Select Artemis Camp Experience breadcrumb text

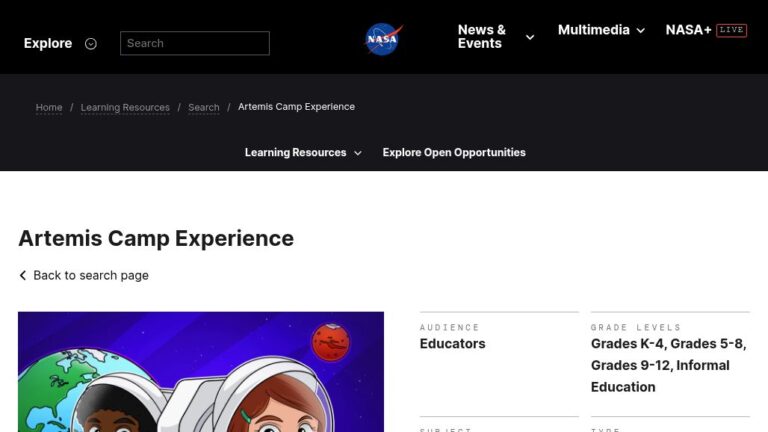click(296, 107)
